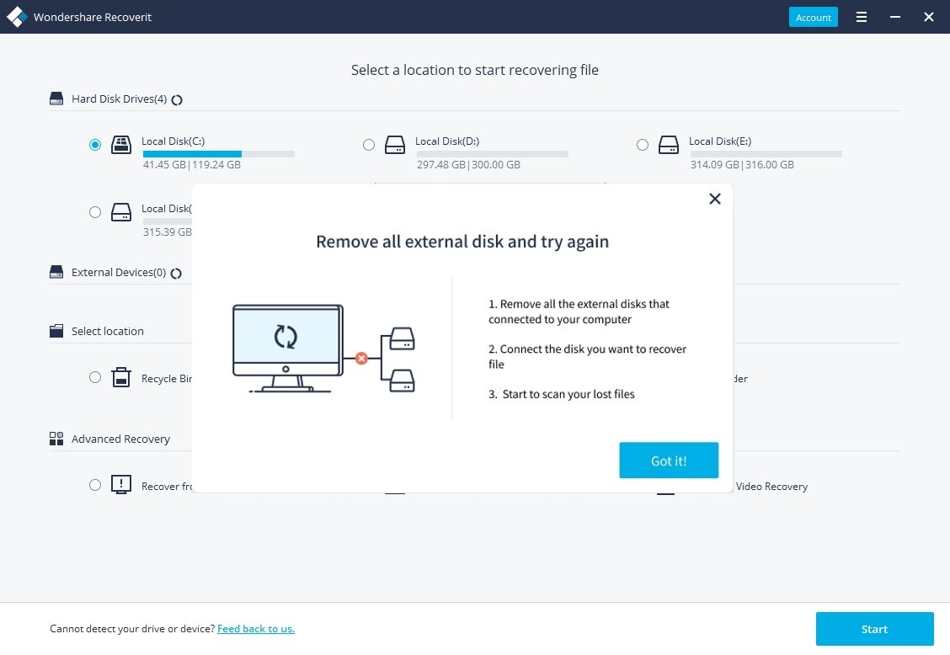The width and height of the screenshot is (950, 655).
Task: Close the Remove external disk dialog
Action: point(715,199)
